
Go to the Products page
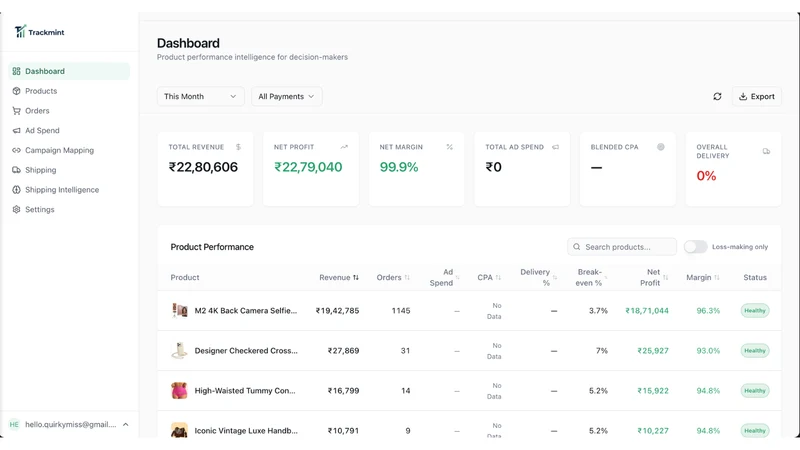(x=69, y=91)
